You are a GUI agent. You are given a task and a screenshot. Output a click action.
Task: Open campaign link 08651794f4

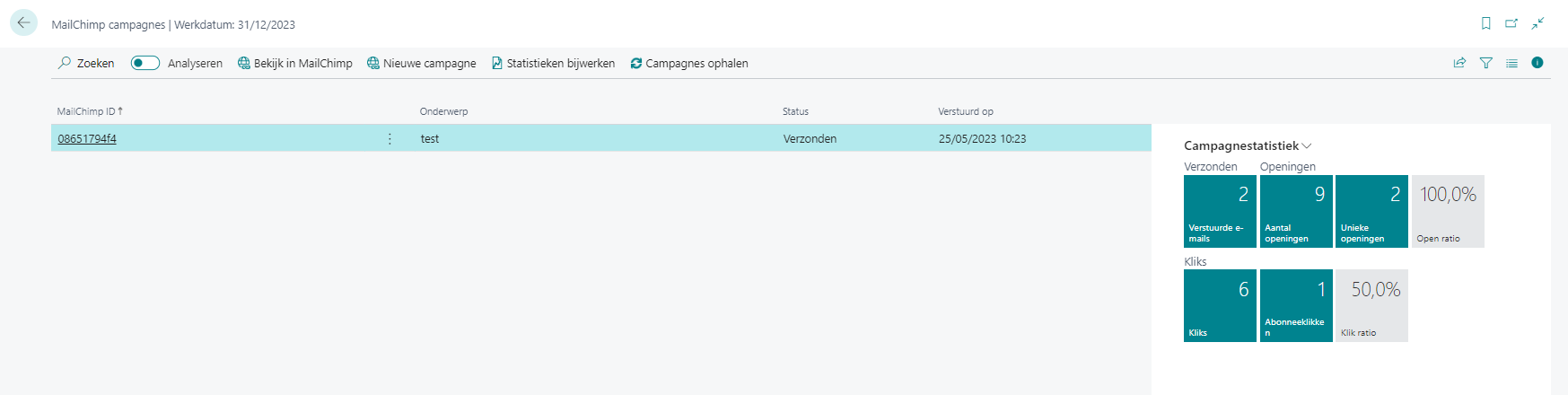87,139
